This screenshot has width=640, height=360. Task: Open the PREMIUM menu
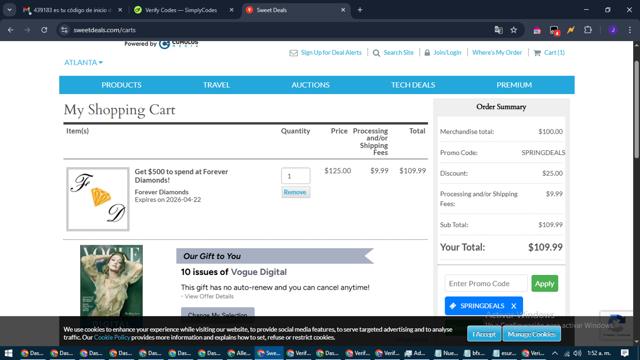pyautogui.click(x=514, y=85)
